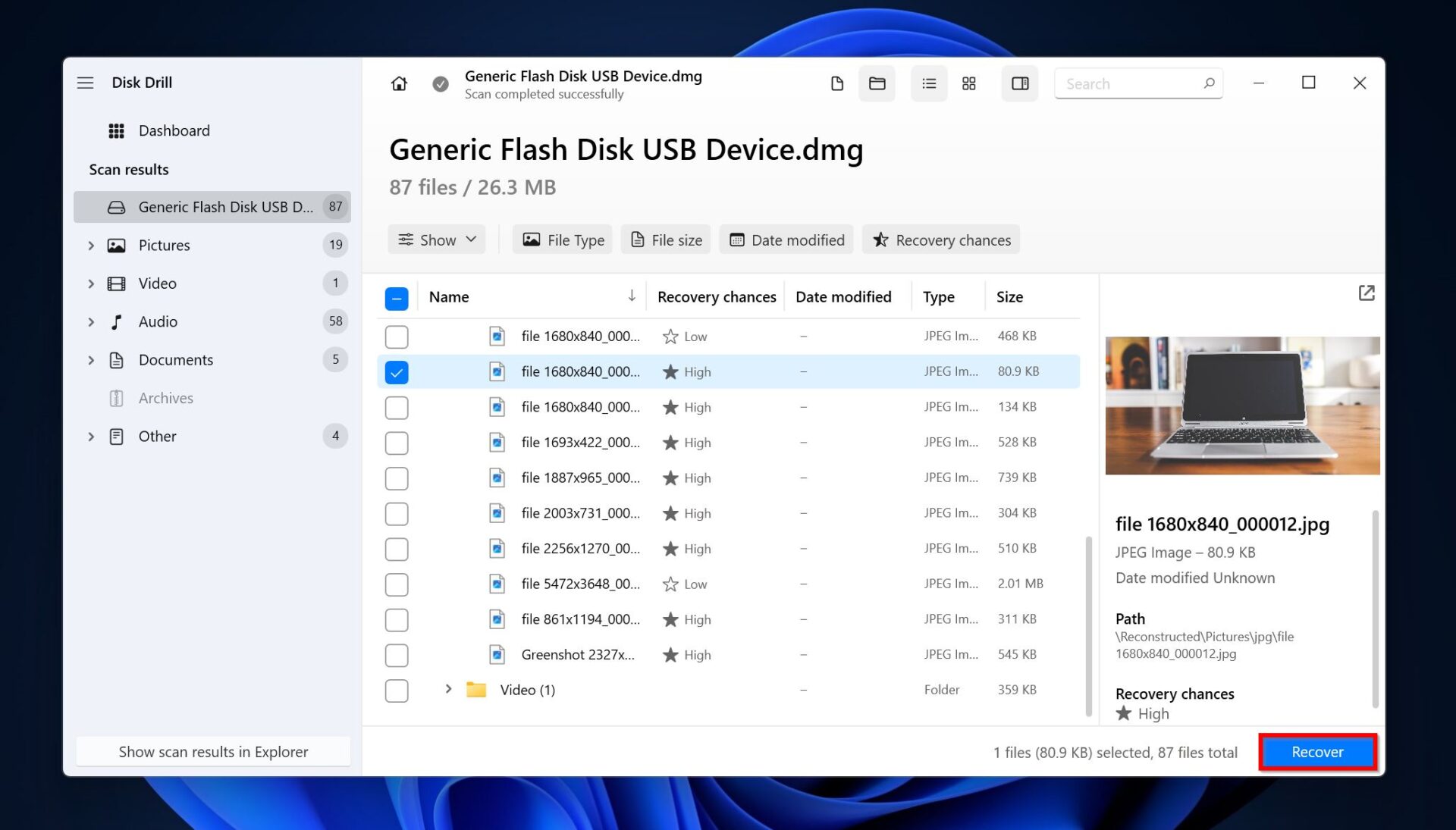Toggle the select-all checkbox in the header
This screenshot has height=830, width=1456.
tap(397, 299)
